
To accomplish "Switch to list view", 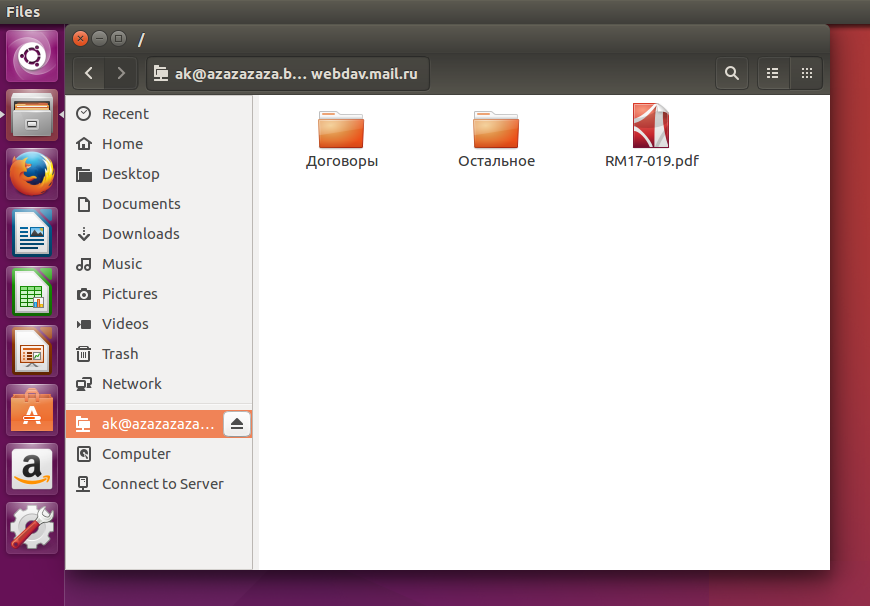I will click(772, 73).
